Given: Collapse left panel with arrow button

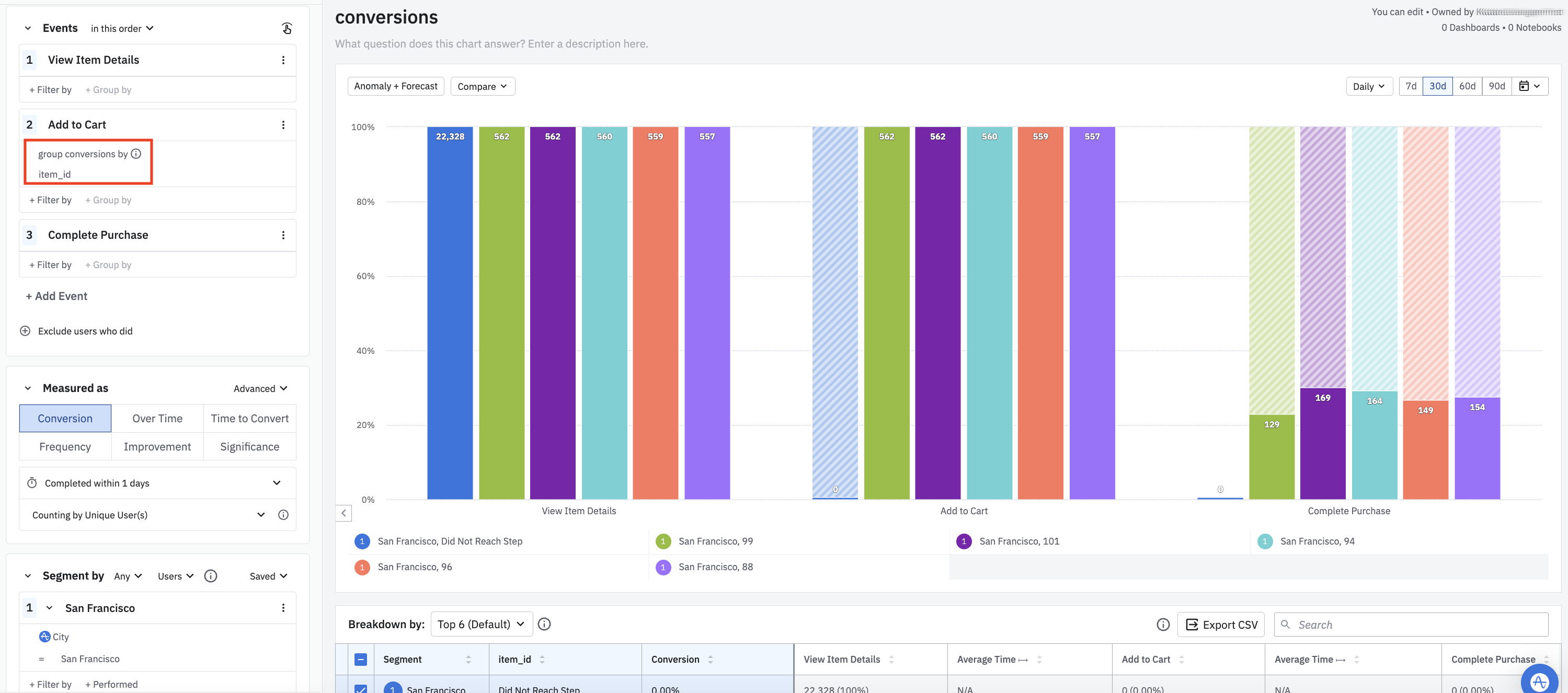Looking at the screenshot, I should click(344, 513).
